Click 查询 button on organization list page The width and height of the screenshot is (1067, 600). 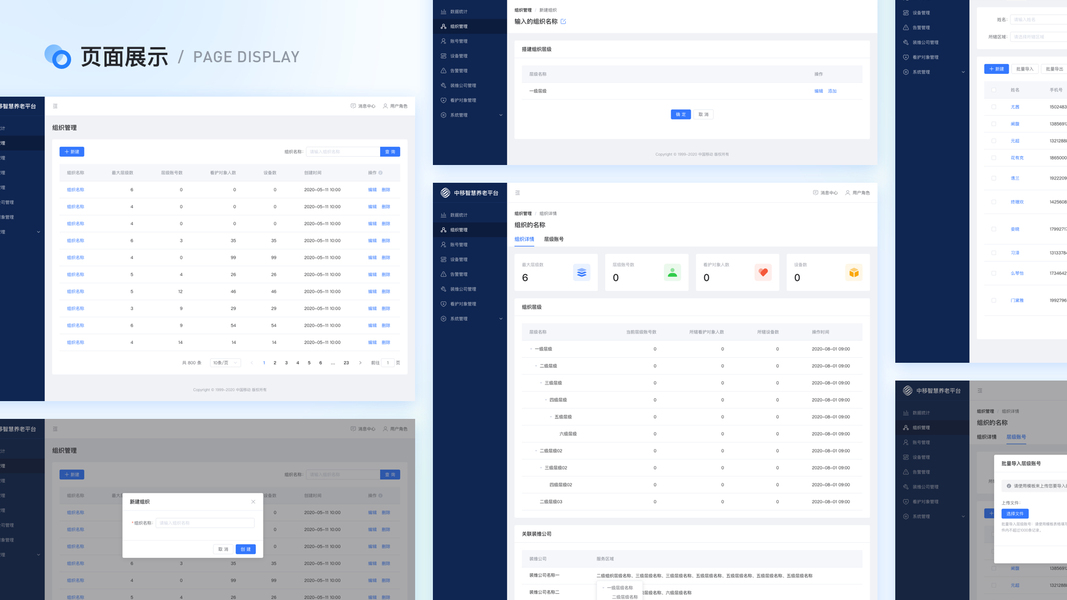(390, 152)
